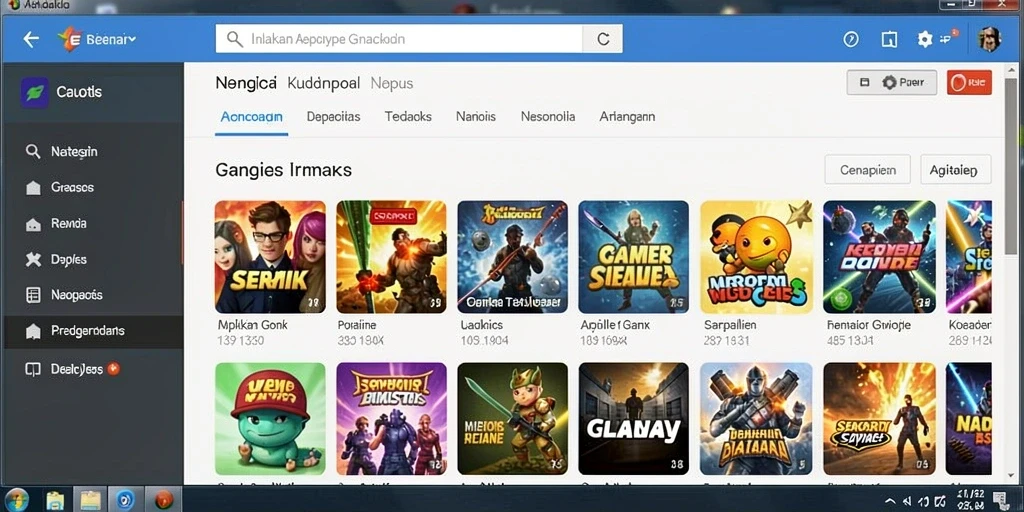This screenshot has width=1024, height=512.
Task: Go back using the arrow icon
Action: [x=31, y=39]
